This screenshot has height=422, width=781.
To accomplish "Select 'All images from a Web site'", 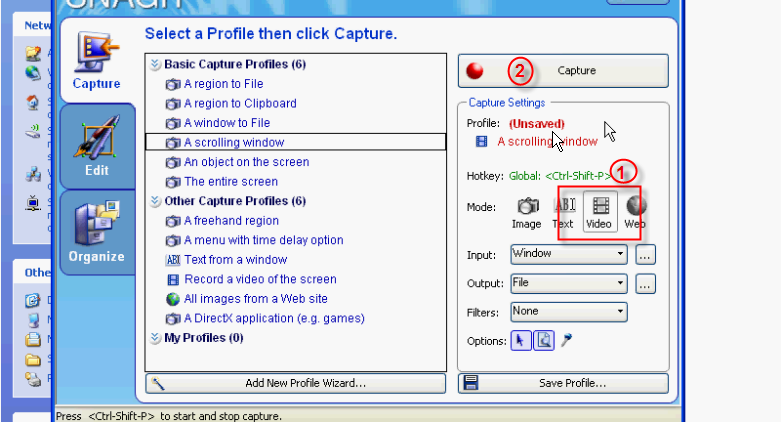I will click(x=256, y=298).
